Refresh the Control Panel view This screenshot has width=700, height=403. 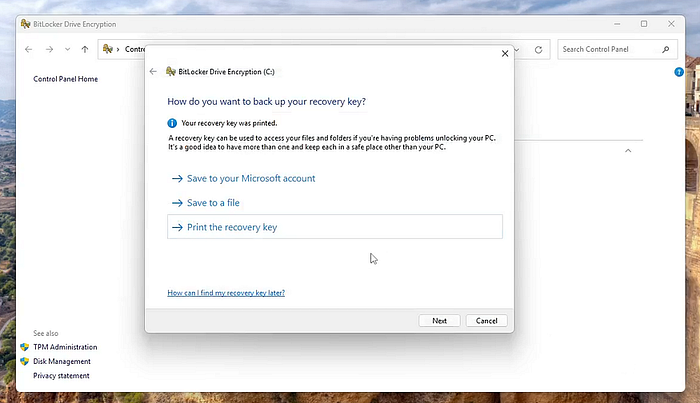point(538,50)
